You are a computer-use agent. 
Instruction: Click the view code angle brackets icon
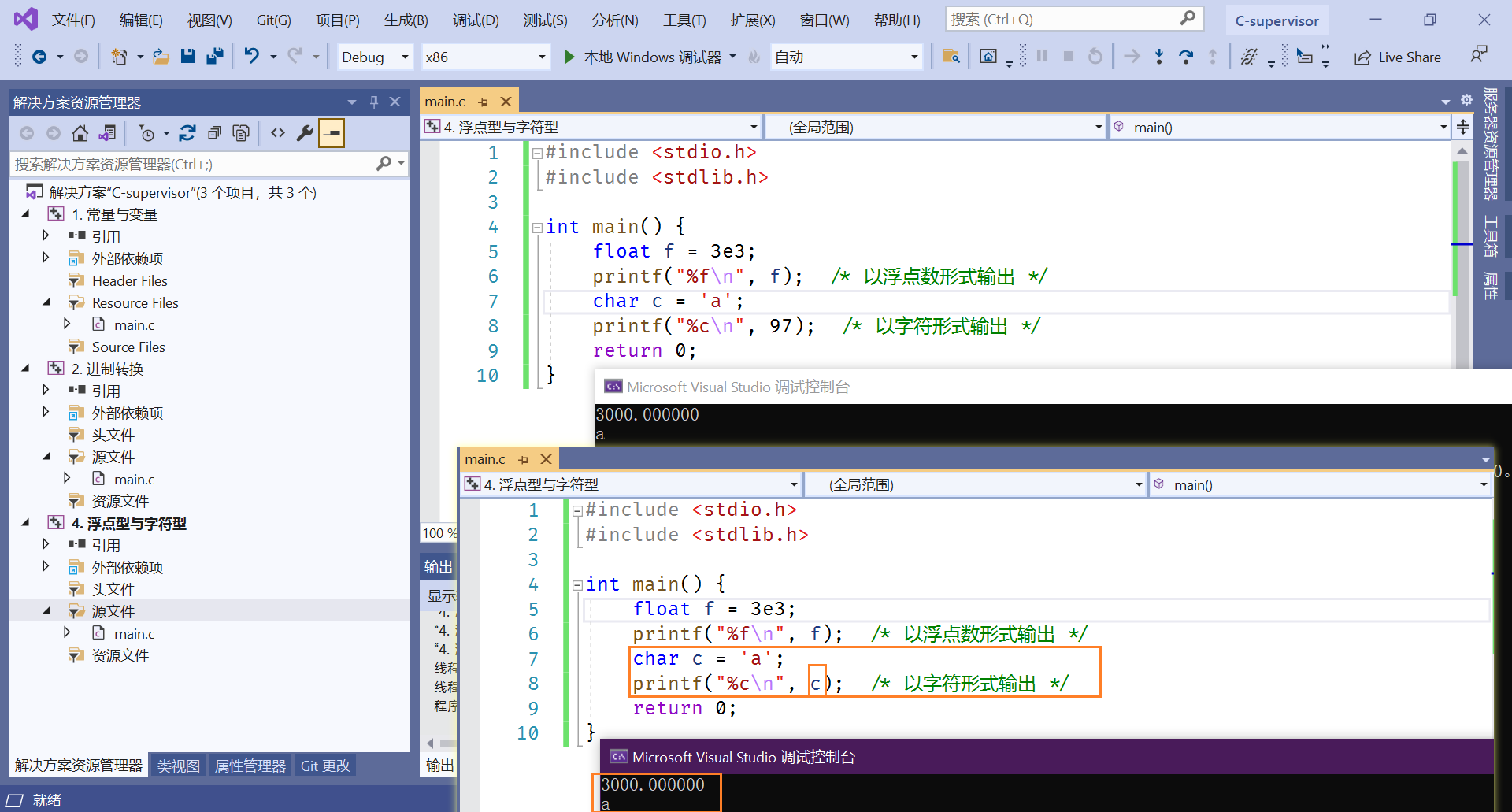pos(277,133)
